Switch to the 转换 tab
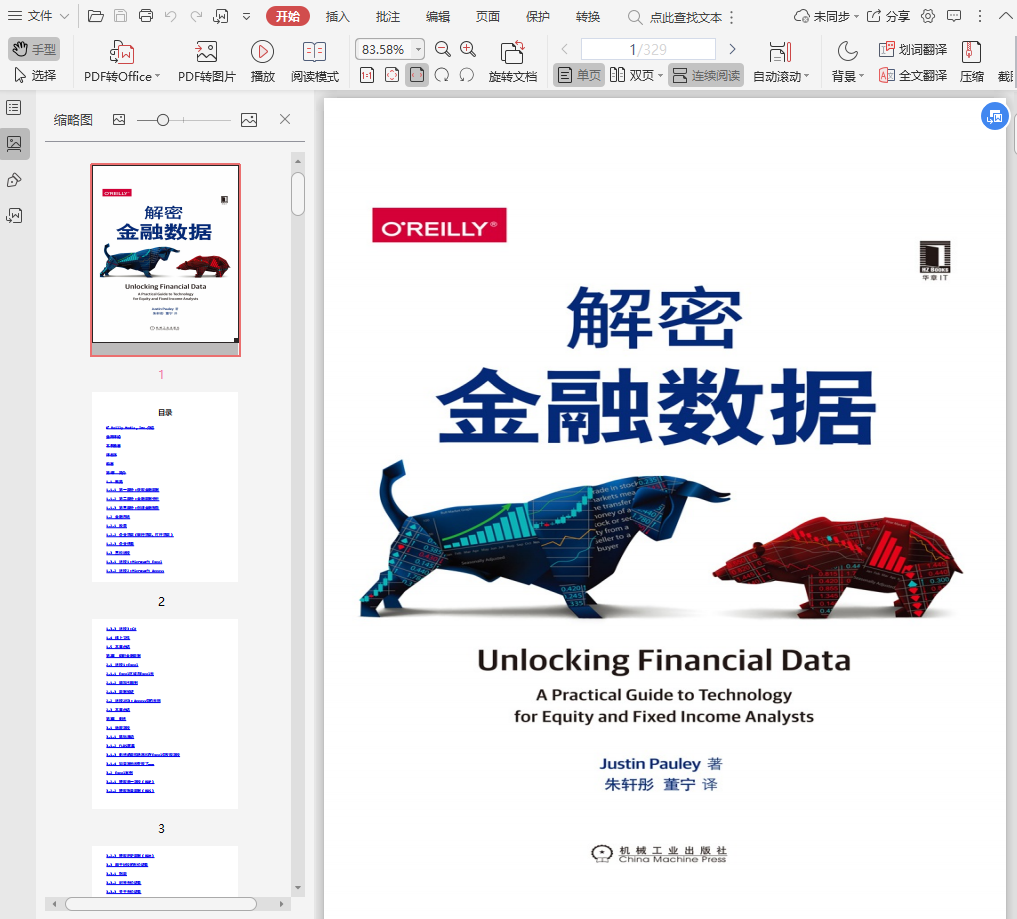This screenshot has height=919, width=1017. (x=588, y=16)
